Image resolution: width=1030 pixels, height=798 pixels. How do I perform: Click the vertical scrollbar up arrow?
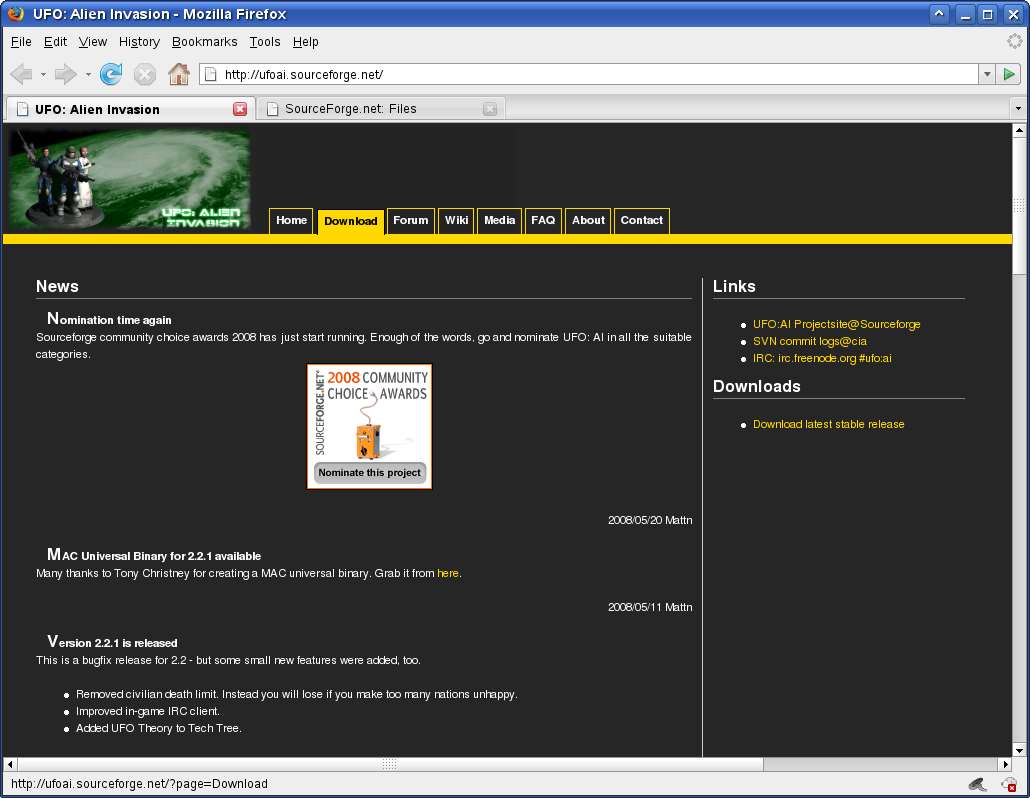(x=1019, y=130)
